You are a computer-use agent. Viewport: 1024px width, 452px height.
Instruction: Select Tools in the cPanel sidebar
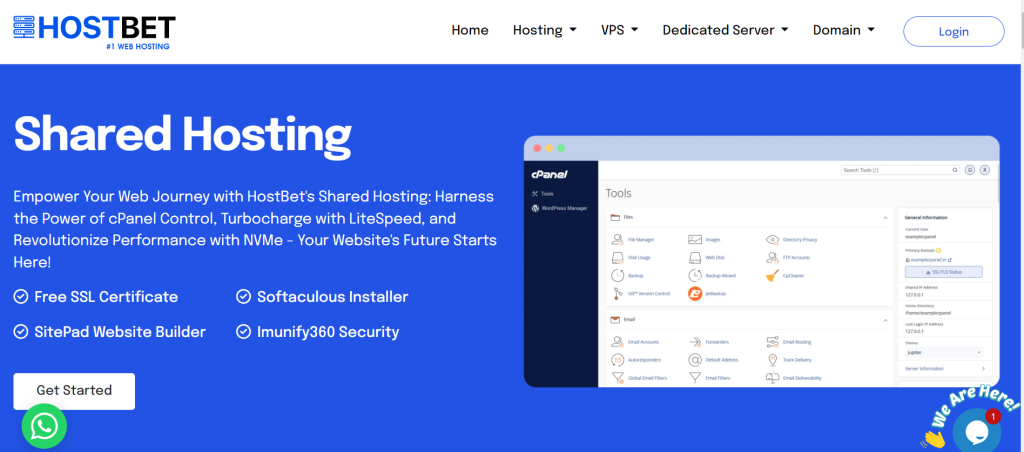click(543, 194)
